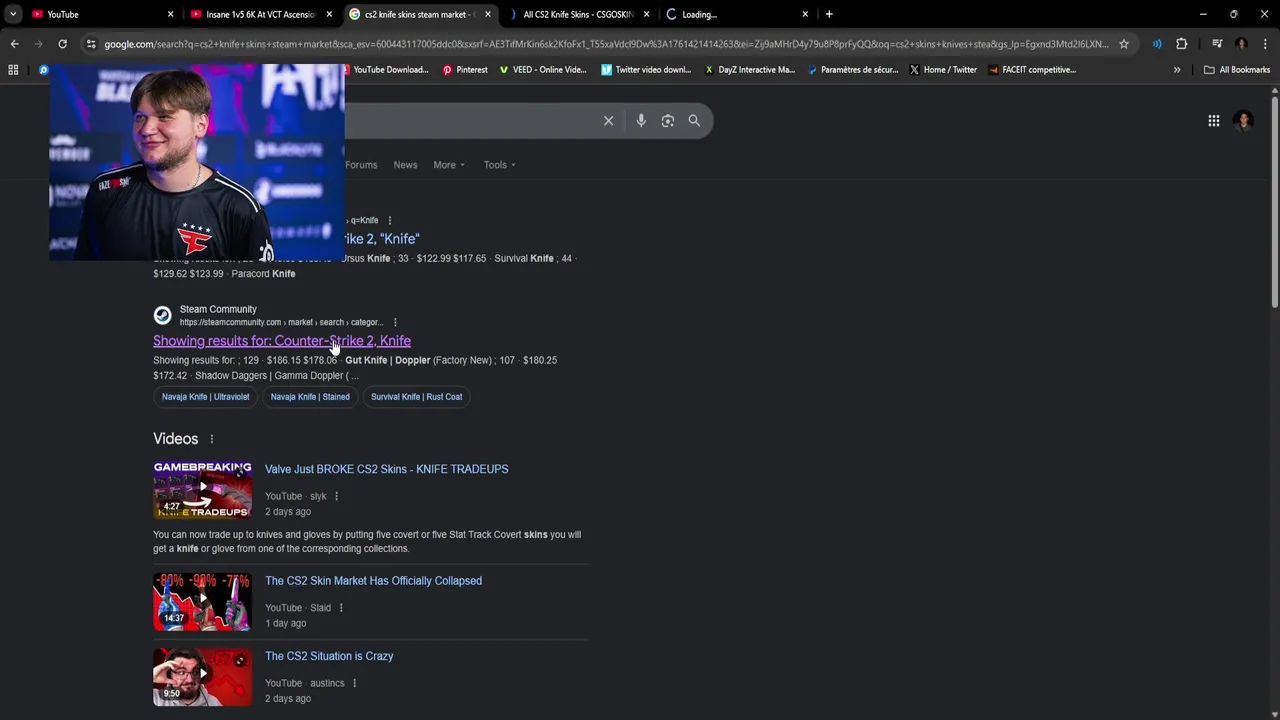1280x720 pixels.
Task: Click Navaja Knife | Ultraviolet chip
Action: [x=206, y=397]
